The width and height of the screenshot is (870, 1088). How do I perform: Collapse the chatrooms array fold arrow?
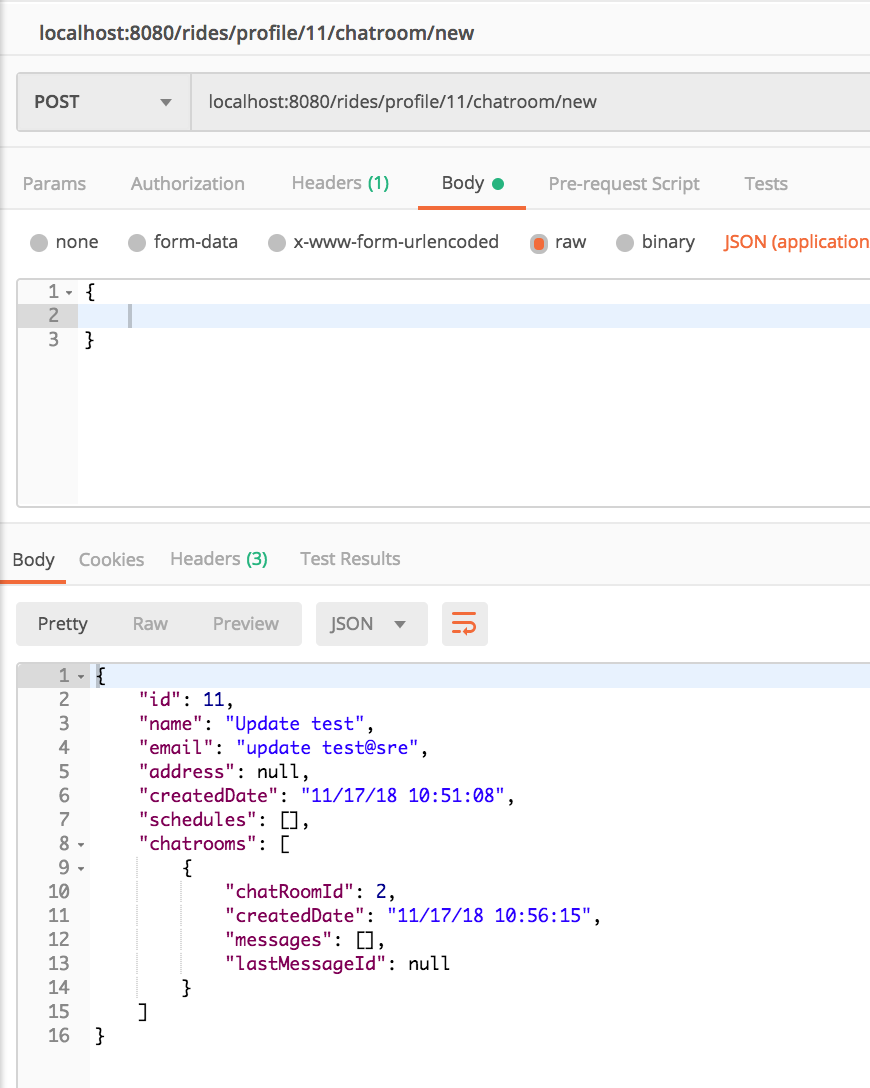(x=80, y=845)
